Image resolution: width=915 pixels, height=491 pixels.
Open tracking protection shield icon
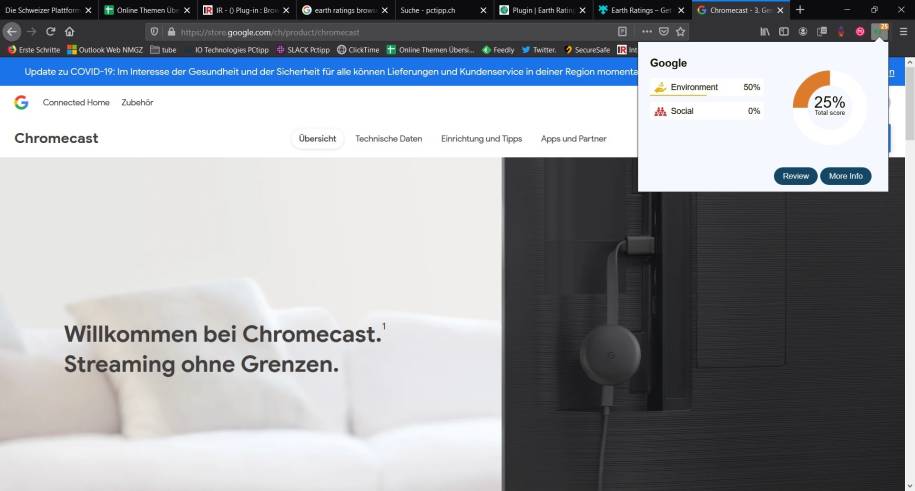(x=154, y=32)
